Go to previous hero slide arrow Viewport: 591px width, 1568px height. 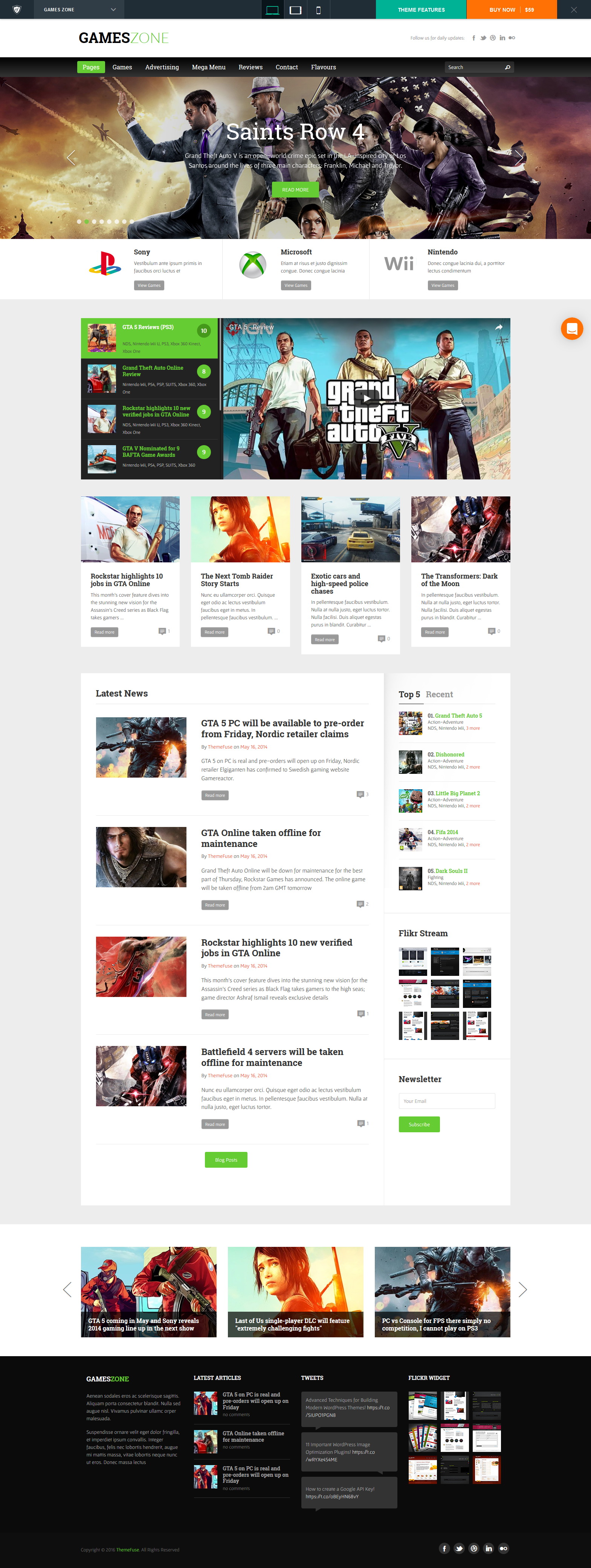(71, 158)
